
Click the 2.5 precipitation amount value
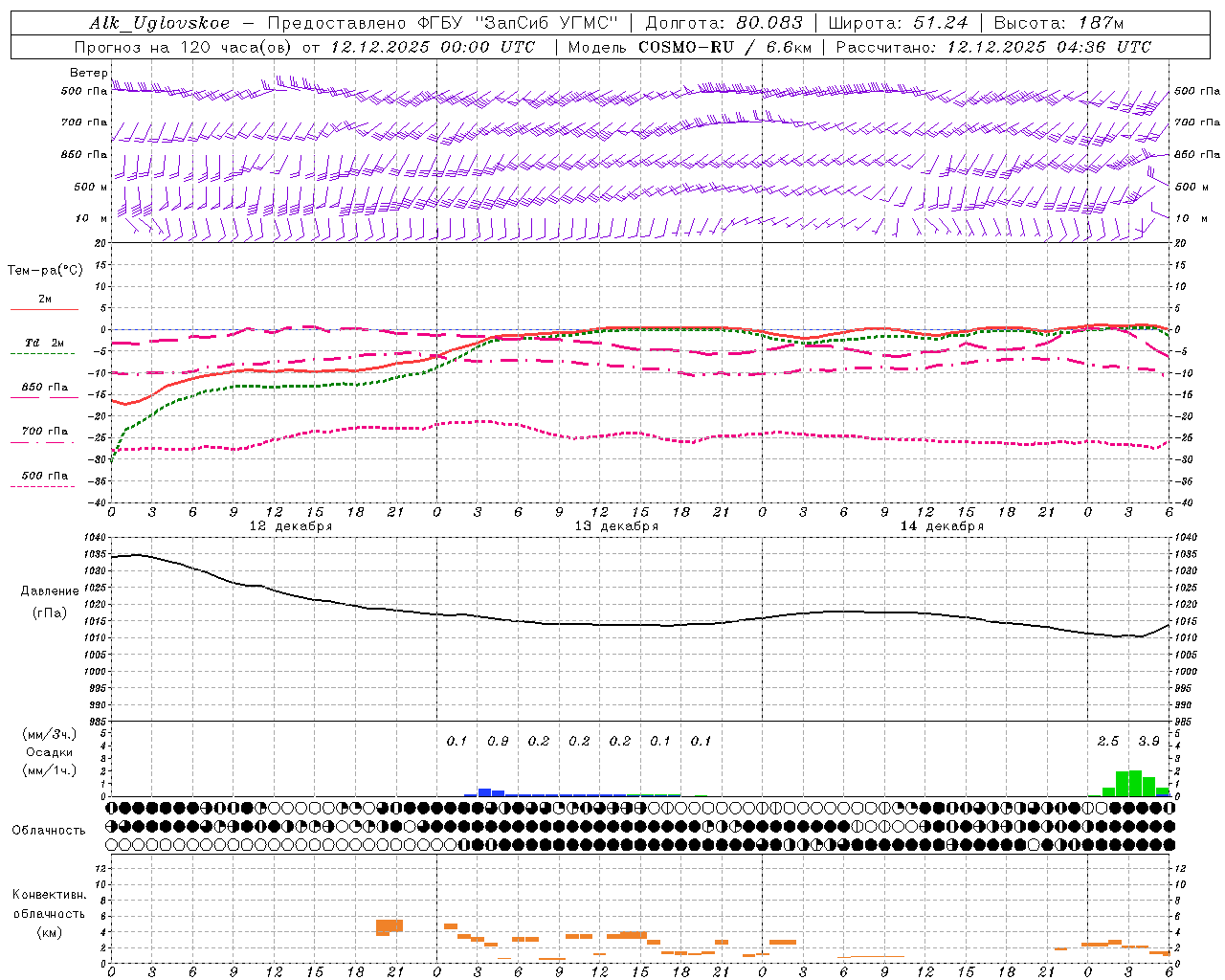[x=1108, y=742]
